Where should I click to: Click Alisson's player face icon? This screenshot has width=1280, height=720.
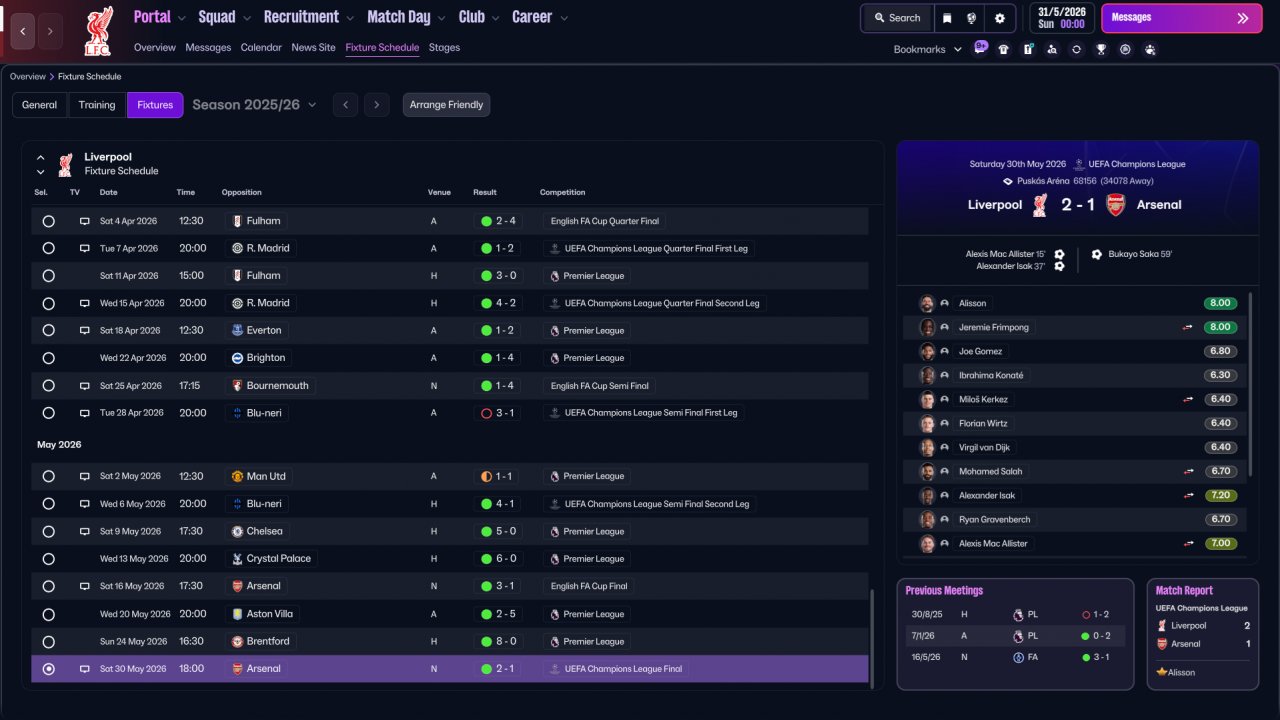pos(927,303)
